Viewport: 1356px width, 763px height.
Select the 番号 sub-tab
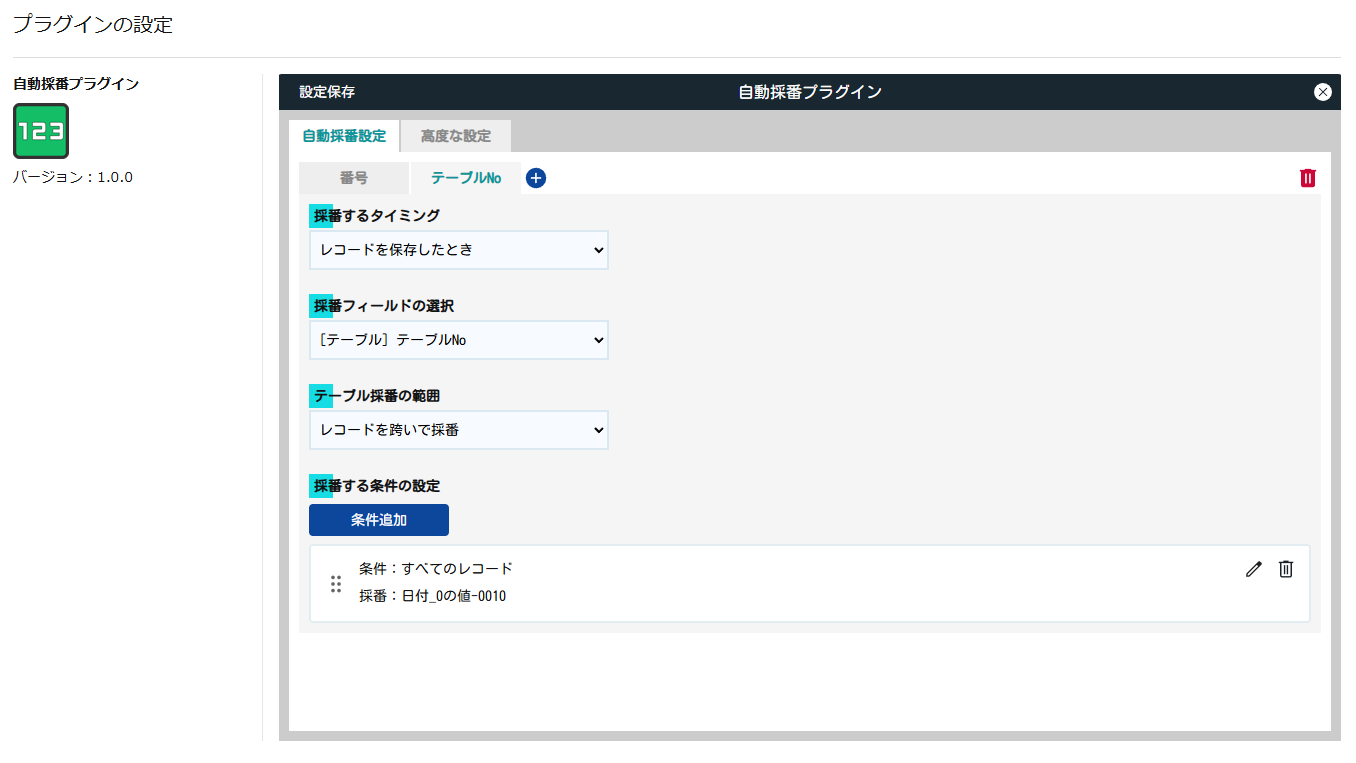point(354,177)
